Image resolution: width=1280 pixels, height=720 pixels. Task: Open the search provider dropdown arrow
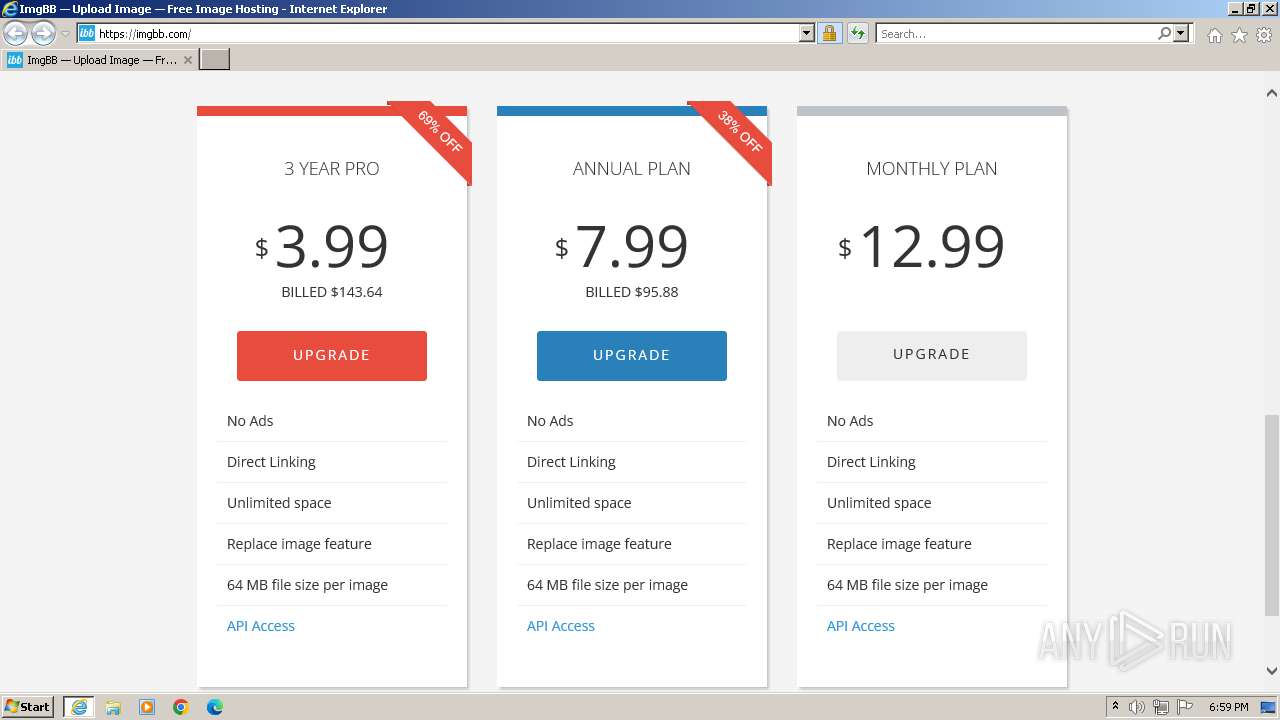[1181, 33]
